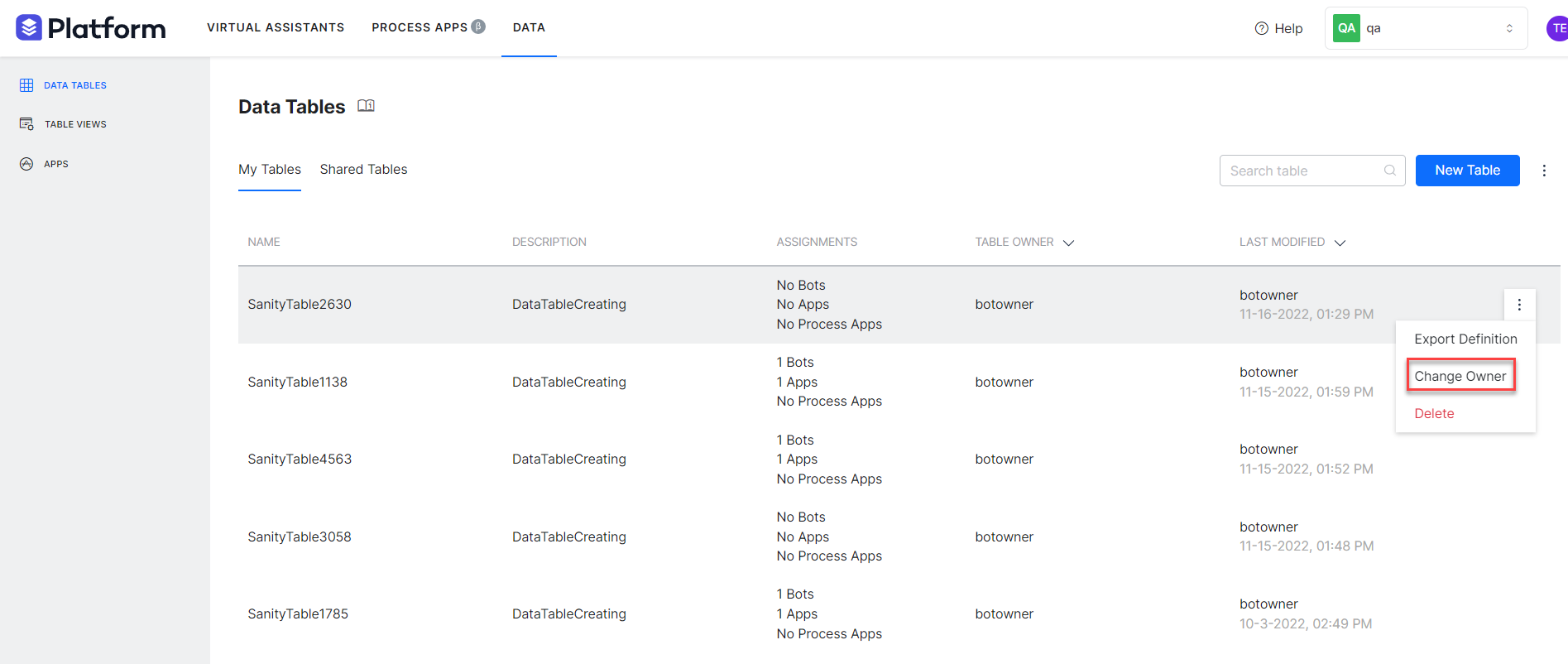The height and width of the screenshot is (664, 1568).
Task: Open the user avatar profile menu
Action: point(1557,28)
